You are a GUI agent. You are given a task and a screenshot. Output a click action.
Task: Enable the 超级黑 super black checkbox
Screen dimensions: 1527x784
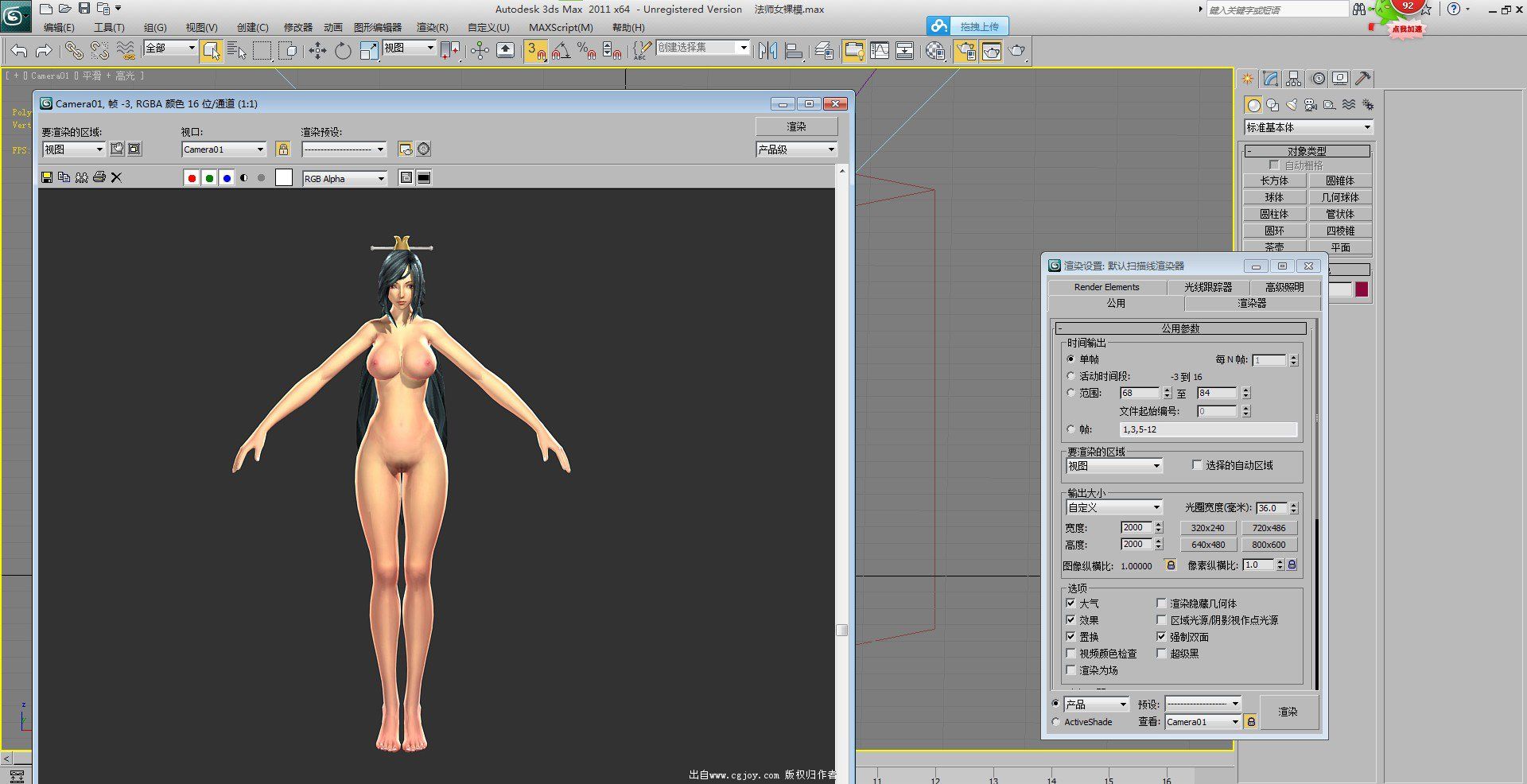(1161, 654)
